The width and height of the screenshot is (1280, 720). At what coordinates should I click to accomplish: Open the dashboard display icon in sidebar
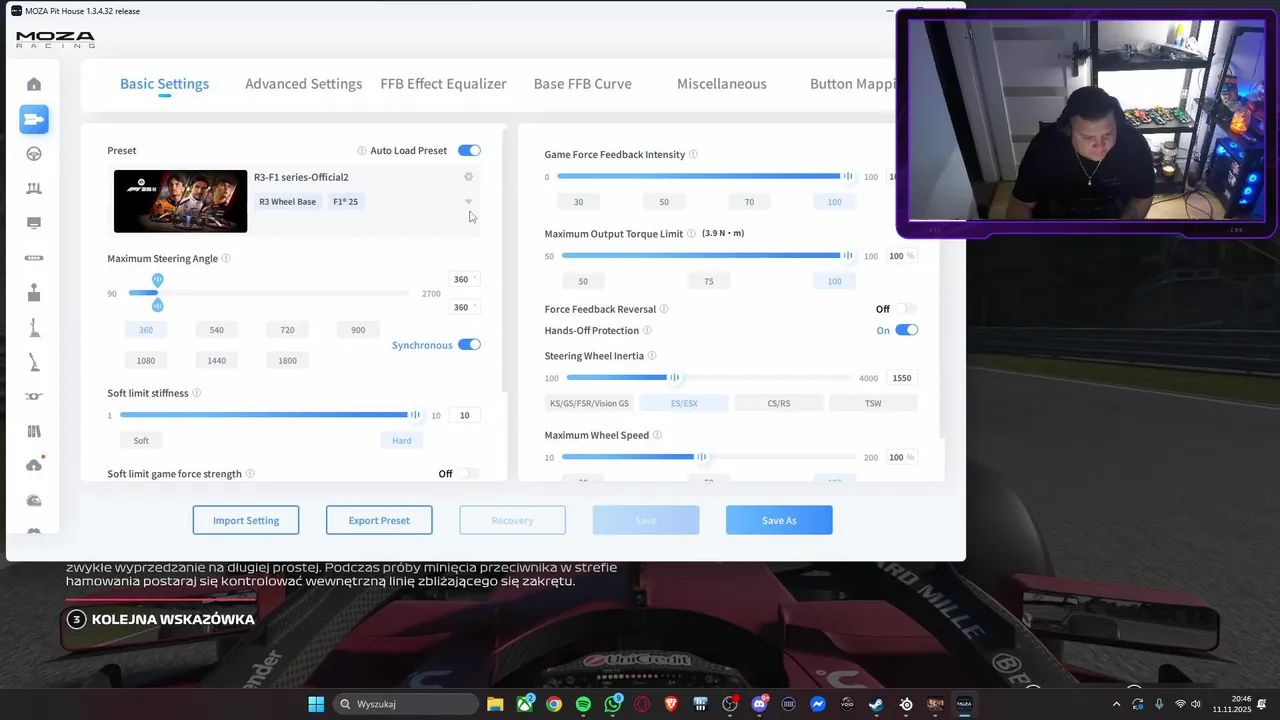[34, 223]
